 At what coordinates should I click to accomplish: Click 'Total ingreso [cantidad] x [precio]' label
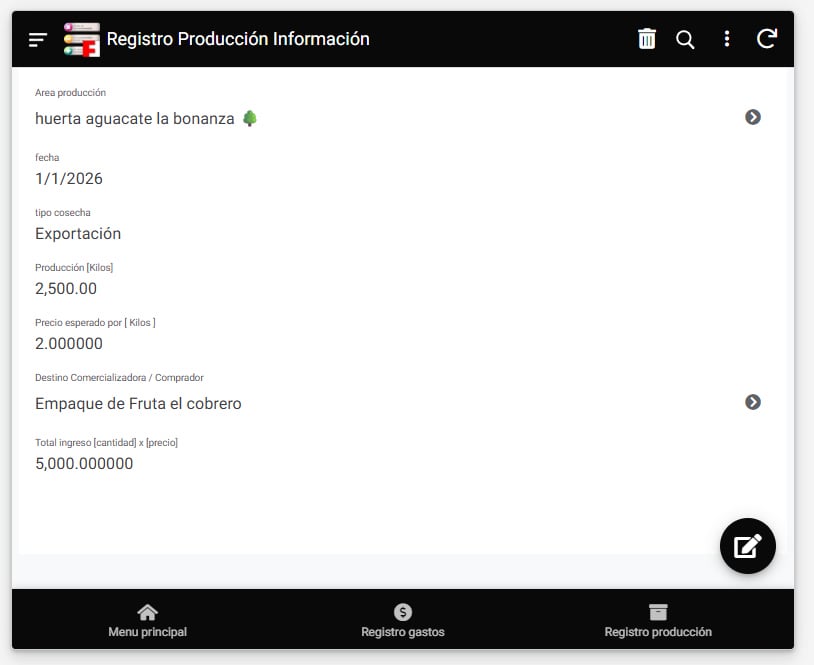pos(106,443)
